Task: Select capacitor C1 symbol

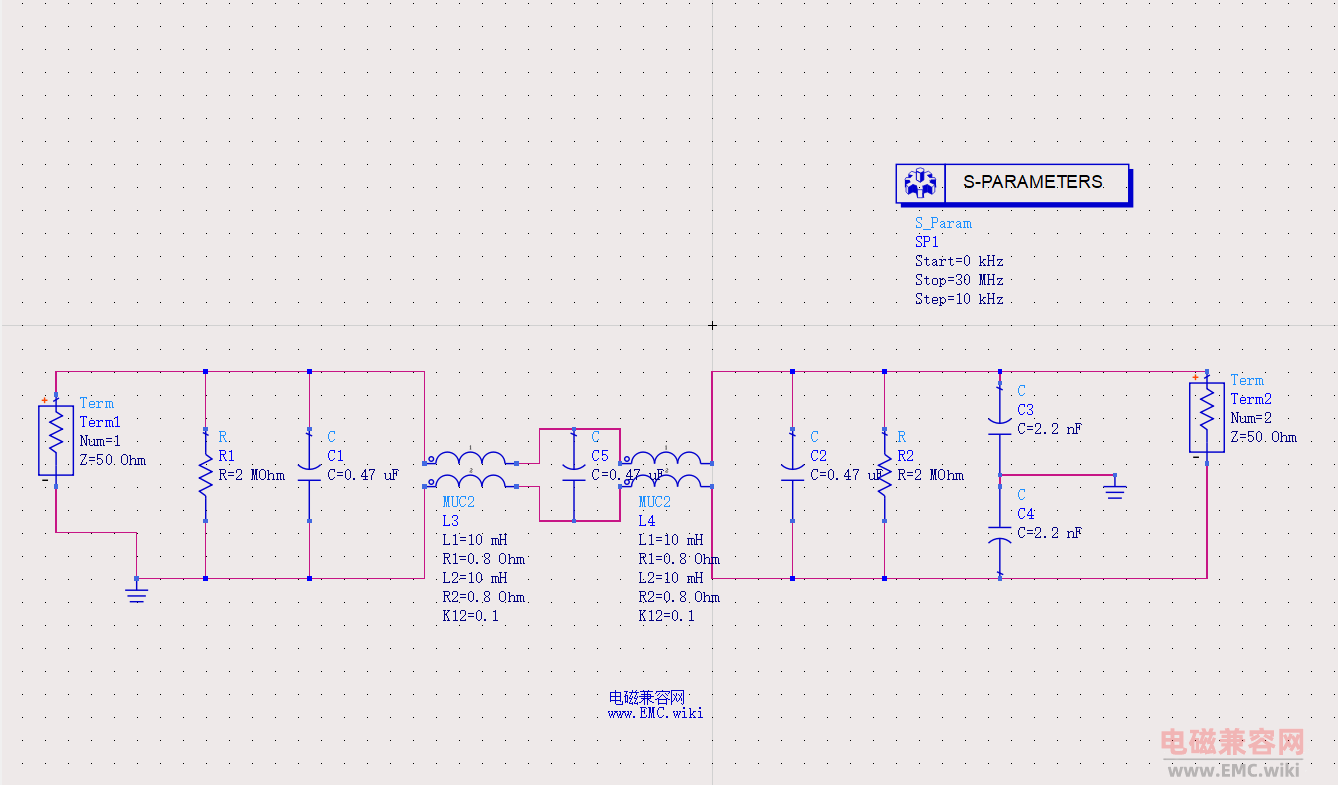Action: point(310,475)
